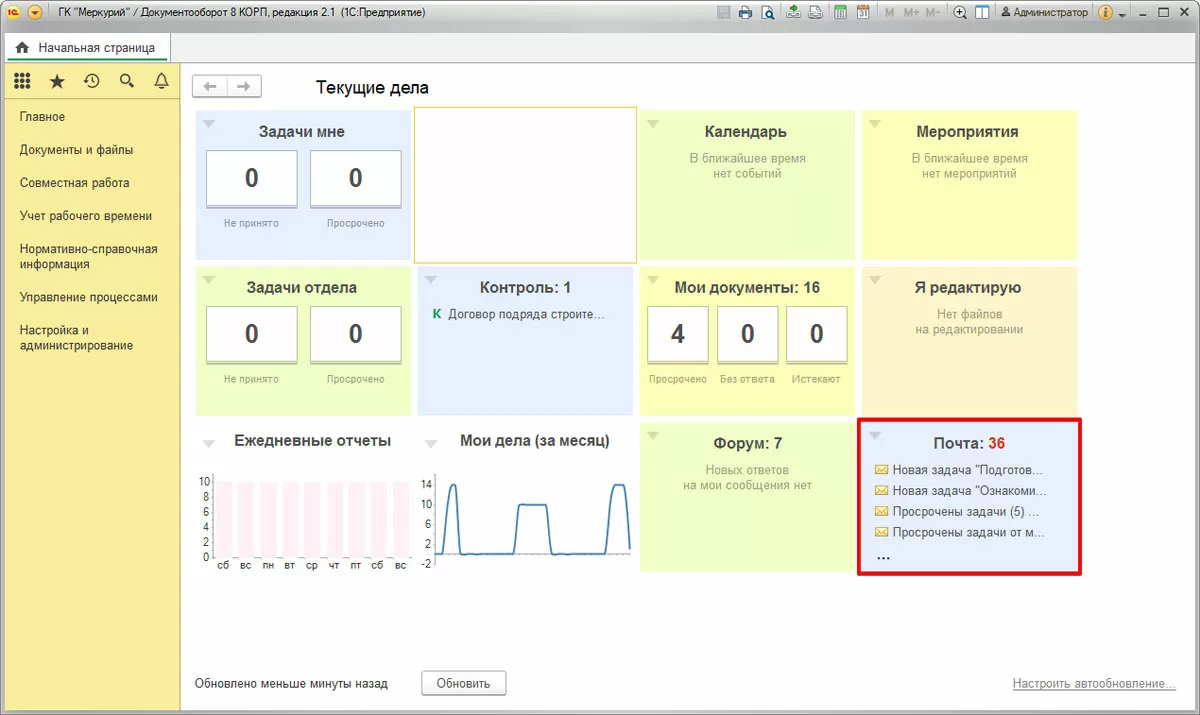
Task: Collapse the 'Почта' widget triangle
Action: (874, 435)
